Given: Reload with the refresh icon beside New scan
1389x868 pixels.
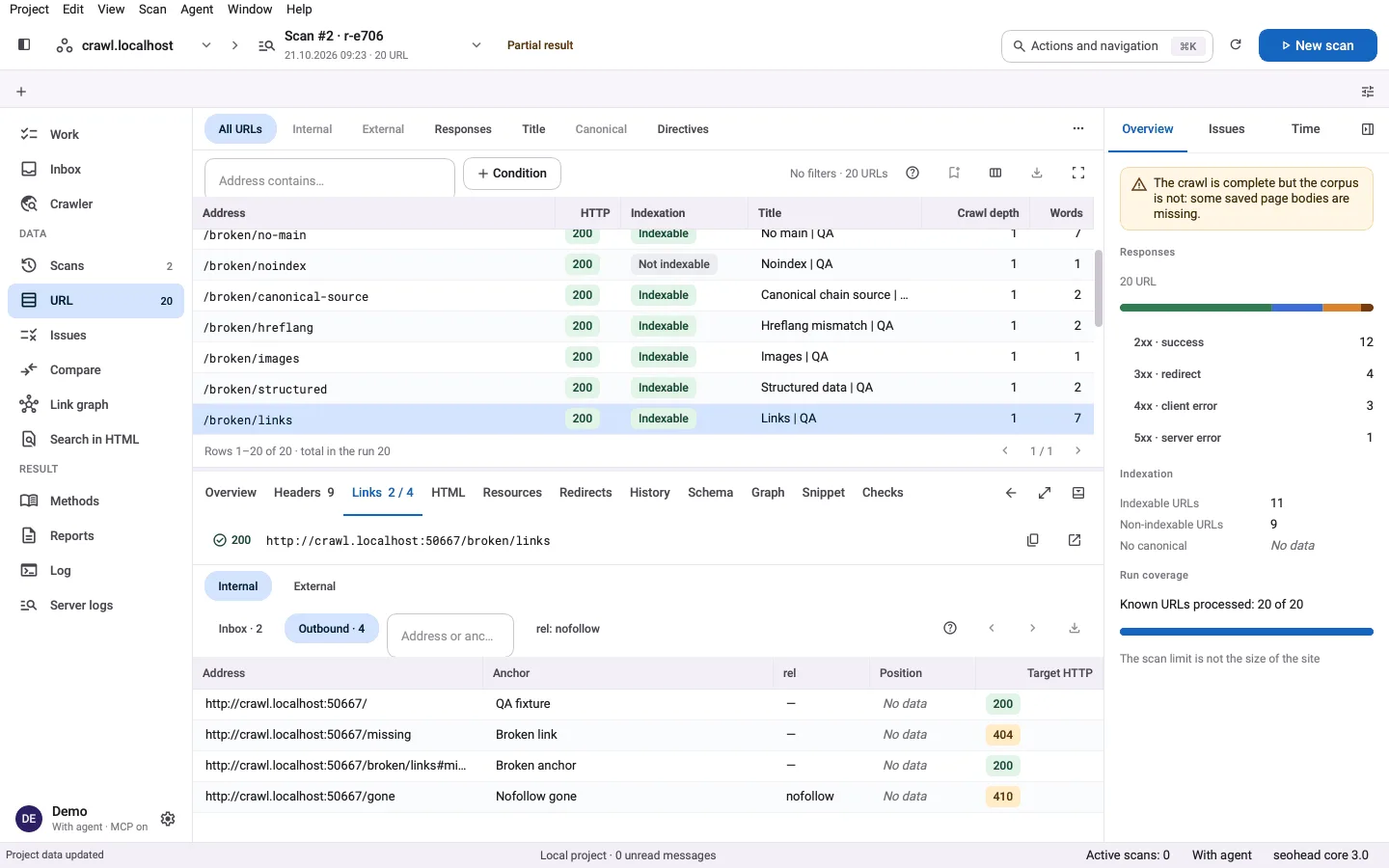Looking at the screenshot, I should (x=1236, y=45).
